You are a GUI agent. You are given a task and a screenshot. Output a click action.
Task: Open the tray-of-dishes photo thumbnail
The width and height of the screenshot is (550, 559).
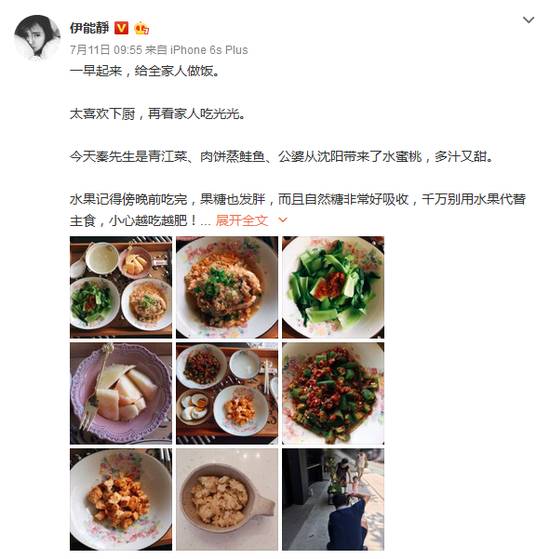tap(121, 287)
